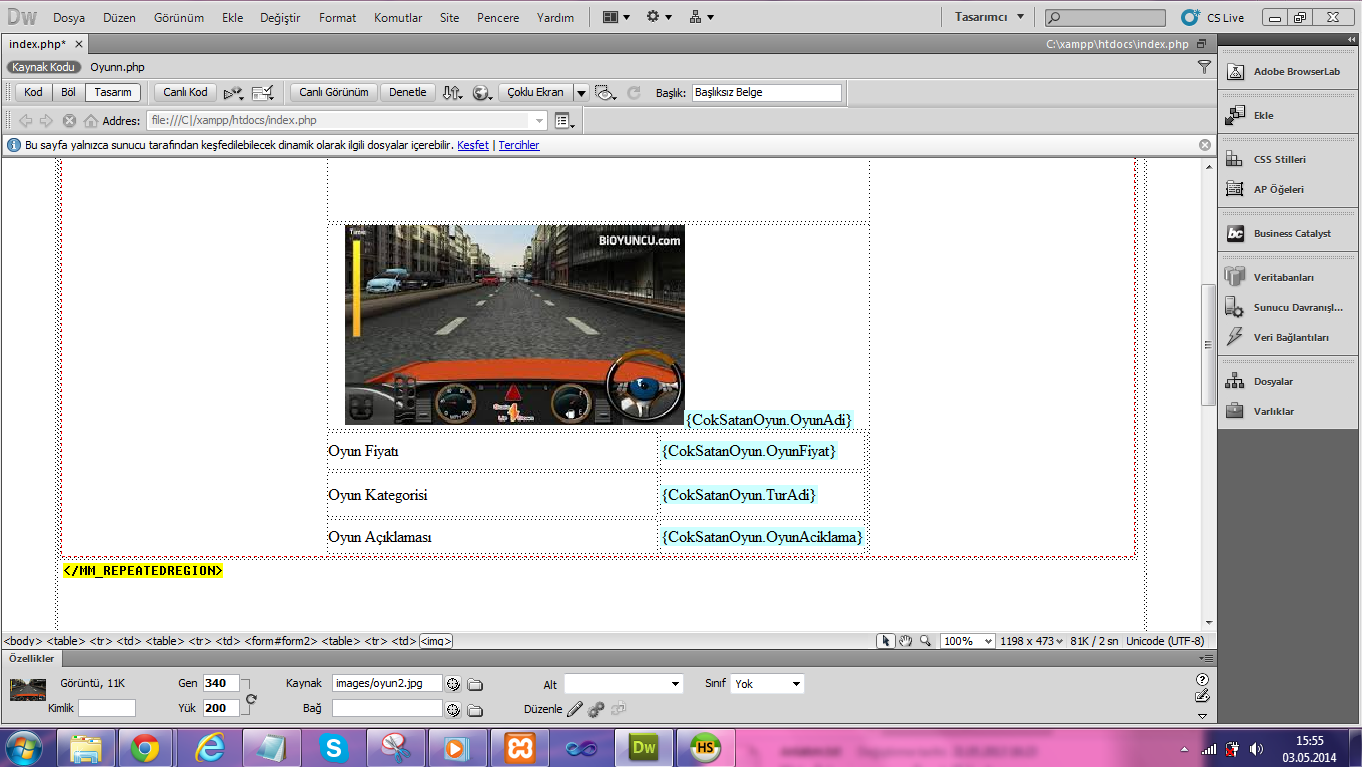Choose the Select arrow tool in status bar

pos(885,641)
